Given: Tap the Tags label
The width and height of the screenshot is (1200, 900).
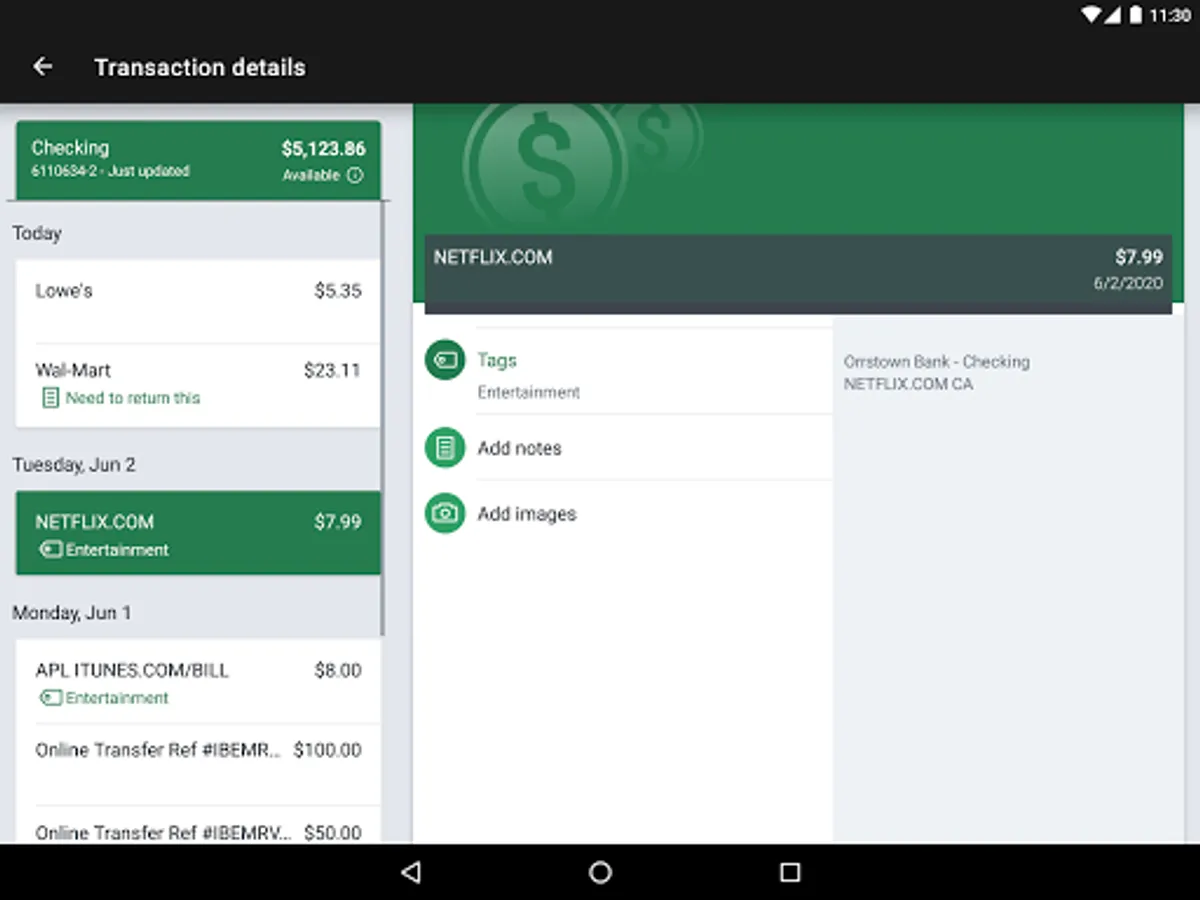Looking at the screenshot, I should click(497, 360).
